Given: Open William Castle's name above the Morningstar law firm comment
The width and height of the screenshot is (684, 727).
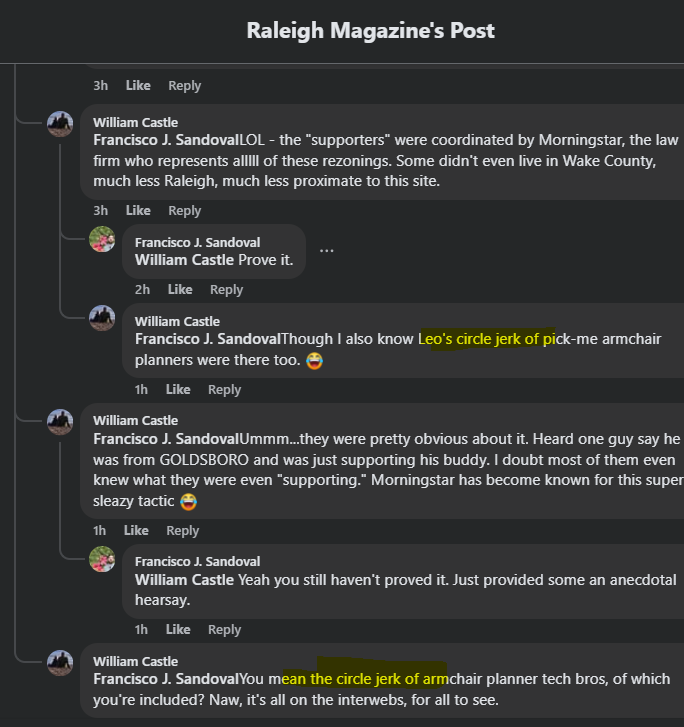Looking at the screenshot, I should pos(135,122).
